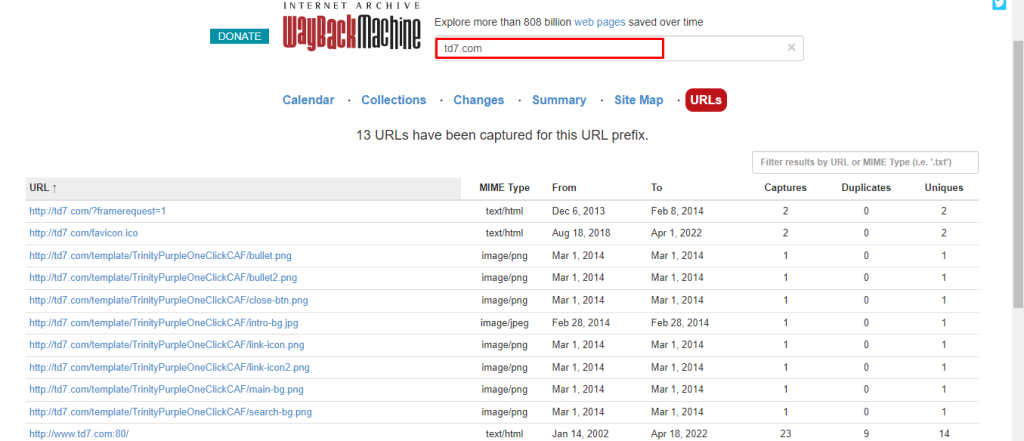Click the 'Feb 8, 2014' To date
The height and width of the screenshot is (441, 1024).
677,212
